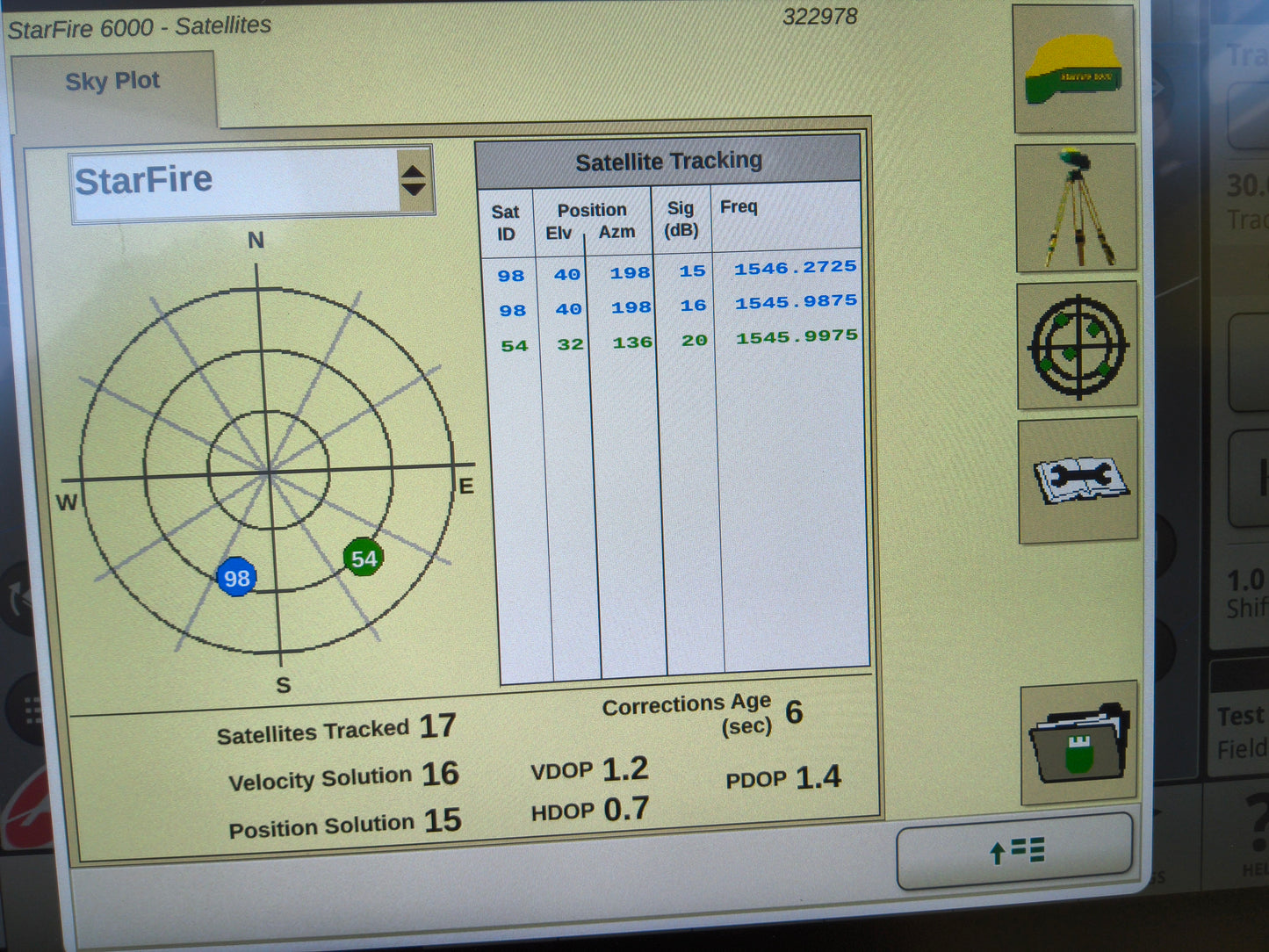
Task: Tap satellite 54 on the sky plot
Action: coord(363,559)
